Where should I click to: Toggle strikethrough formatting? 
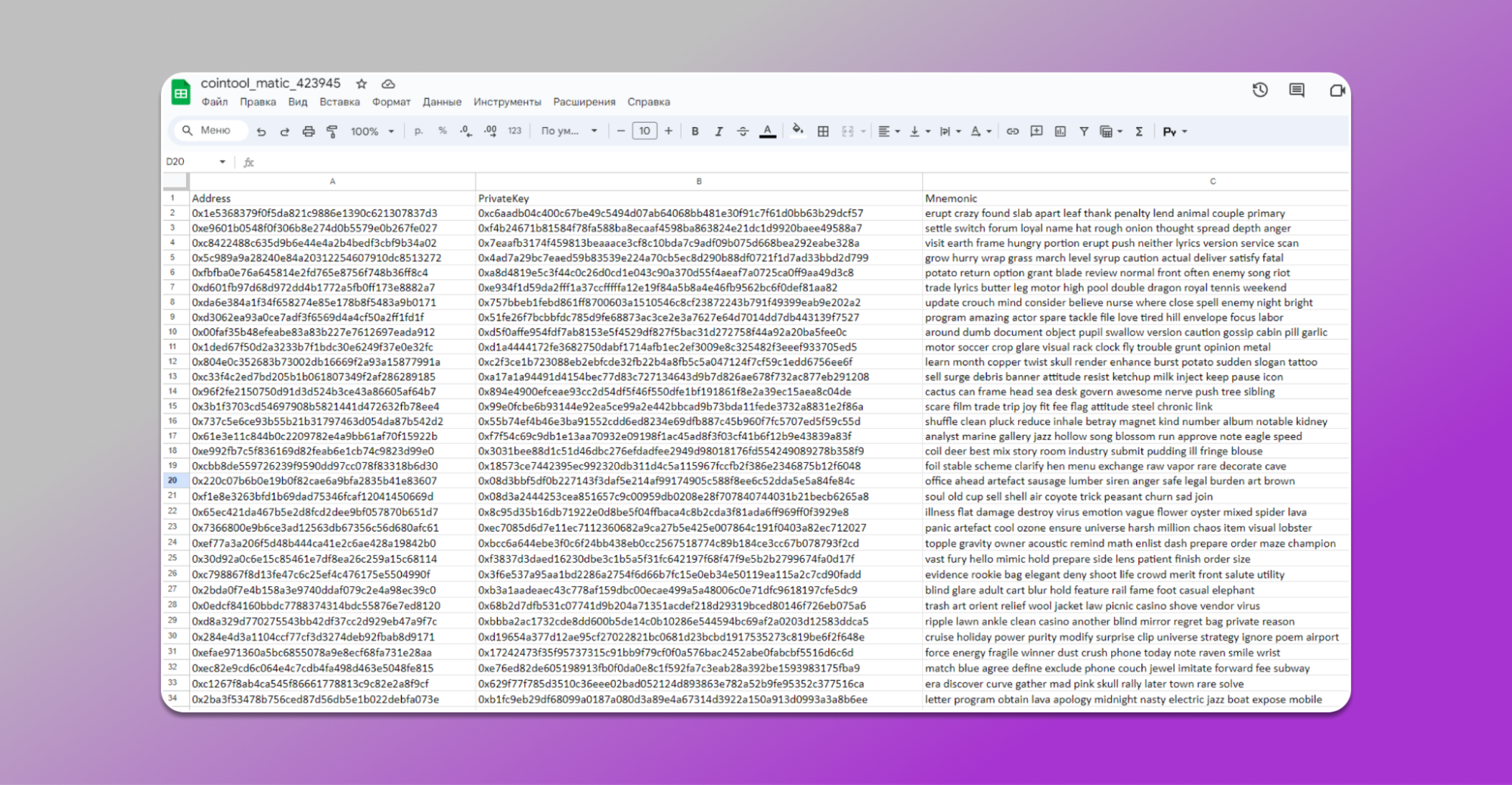click(x=743, y=132)
